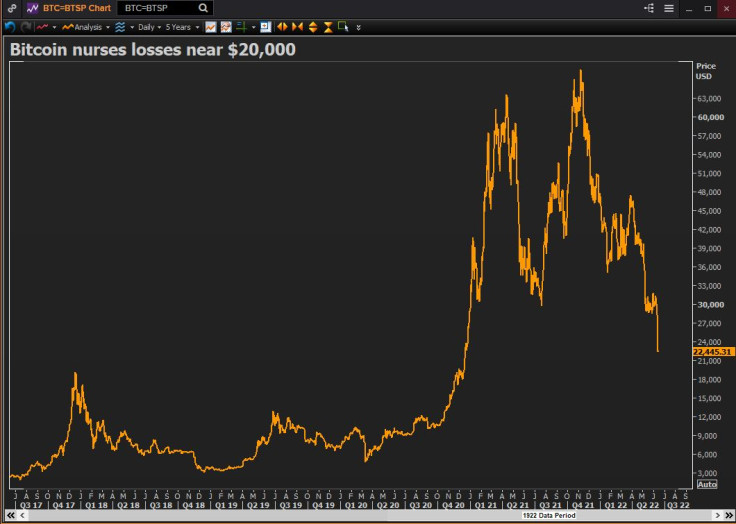Click the link chain icon in title bar
The image size is (736, 524).
coord(12,8)
